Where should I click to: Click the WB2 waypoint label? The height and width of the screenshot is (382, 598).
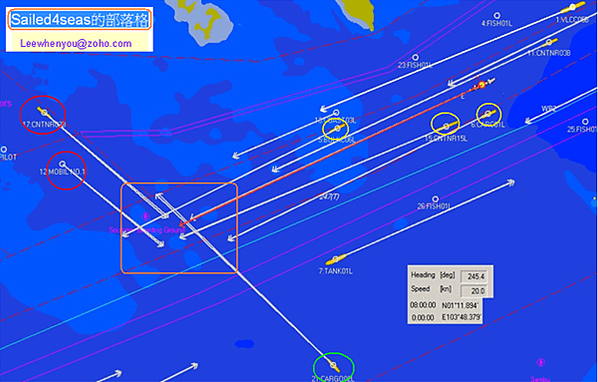pos(548,109)
